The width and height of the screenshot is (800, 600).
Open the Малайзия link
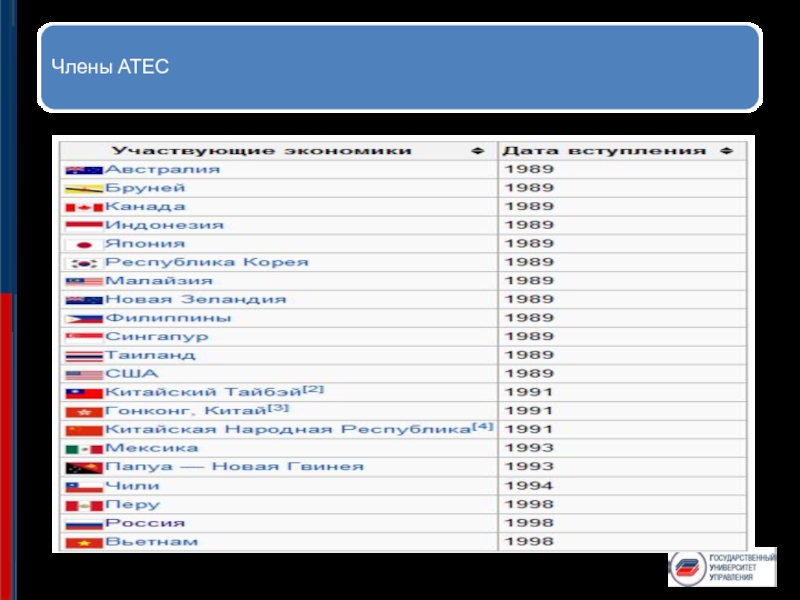[159, 281]
